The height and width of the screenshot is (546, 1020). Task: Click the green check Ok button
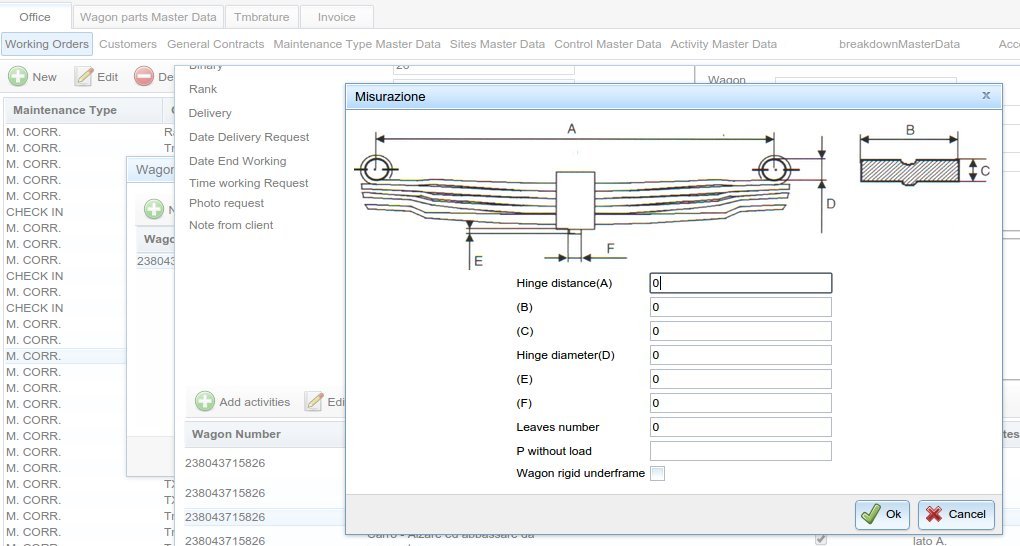click(881, 514)
